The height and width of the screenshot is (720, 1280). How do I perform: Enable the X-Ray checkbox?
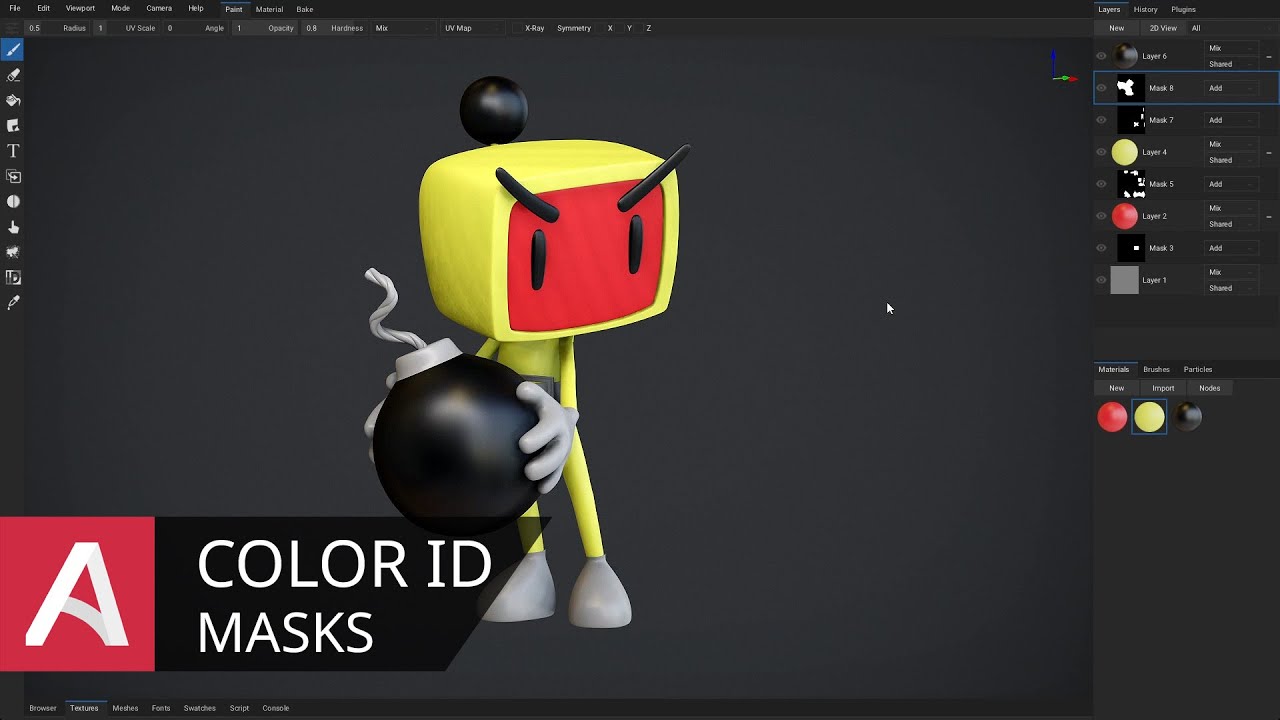point(517,28)
